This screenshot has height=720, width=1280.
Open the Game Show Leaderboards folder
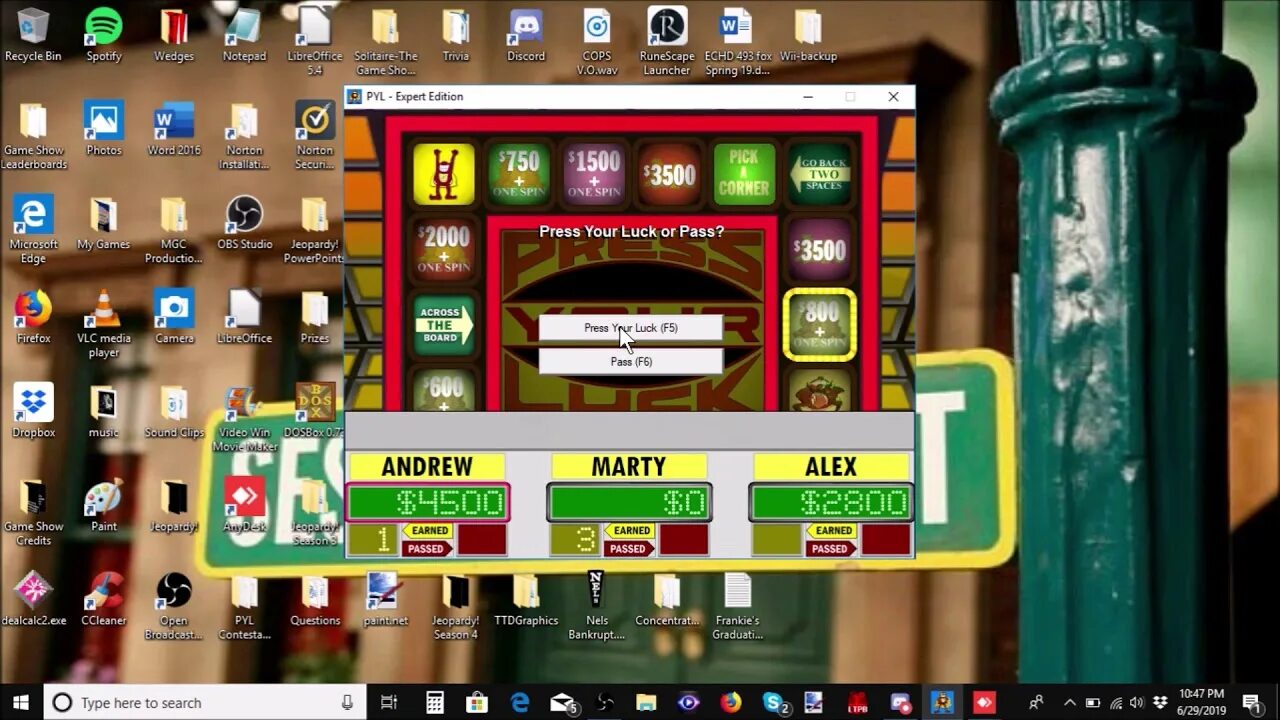point(33,135)
